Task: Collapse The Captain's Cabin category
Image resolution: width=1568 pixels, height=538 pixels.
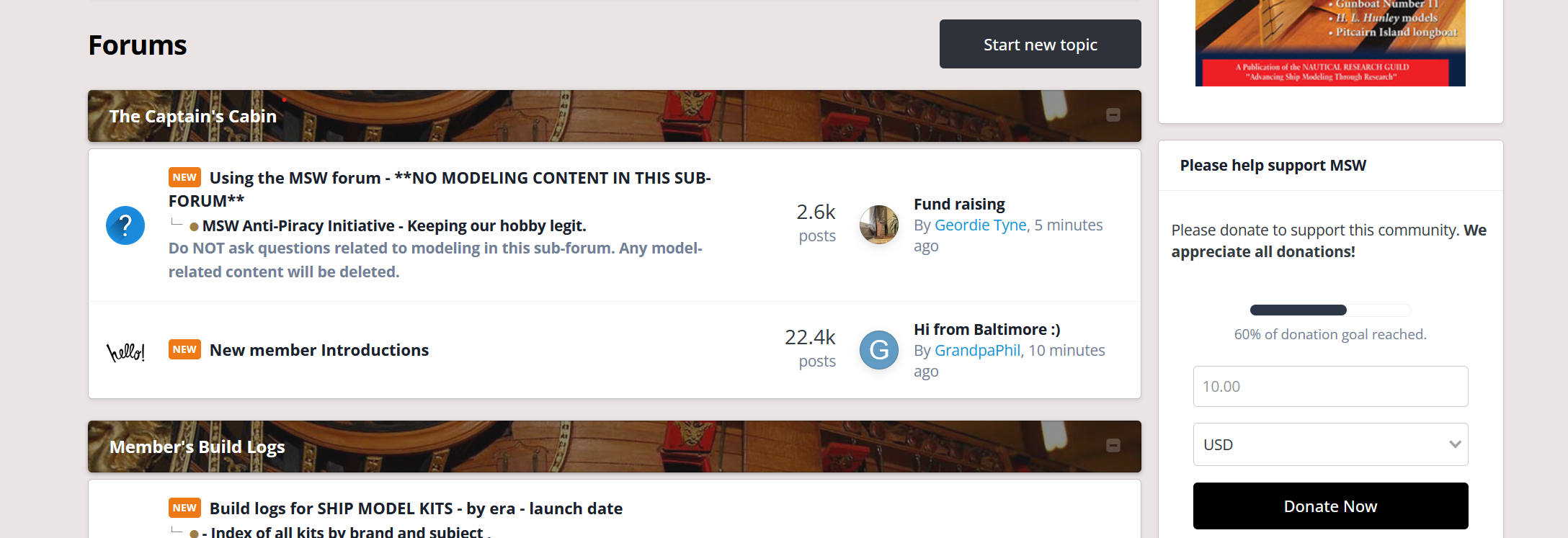Action: [x=1113, y=115]
